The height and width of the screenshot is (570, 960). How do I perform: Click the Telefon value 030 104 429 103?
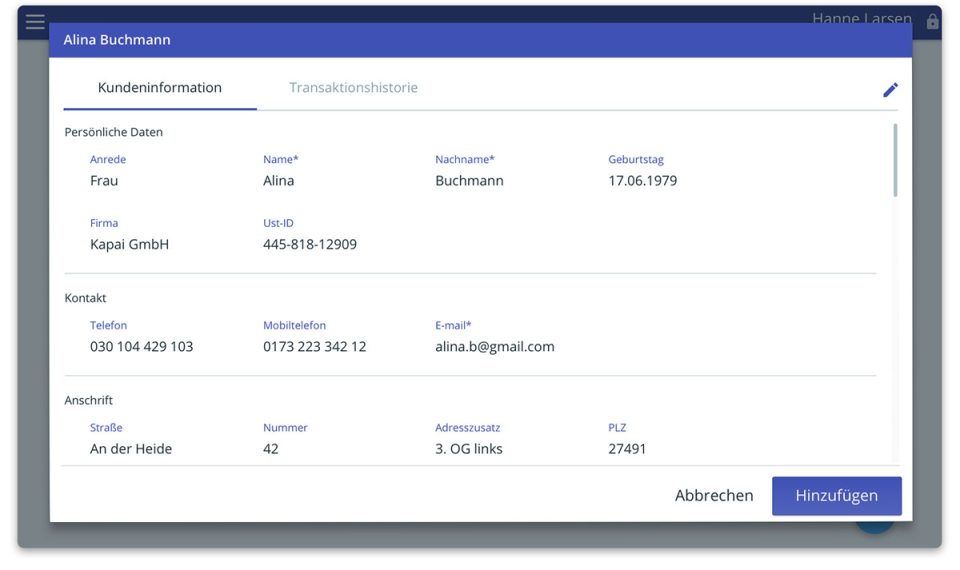tap(141, 347)
